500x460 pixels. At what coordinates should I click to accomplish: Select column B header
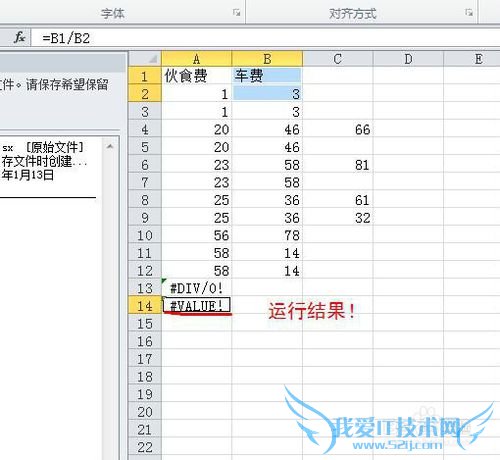(267, 59)
